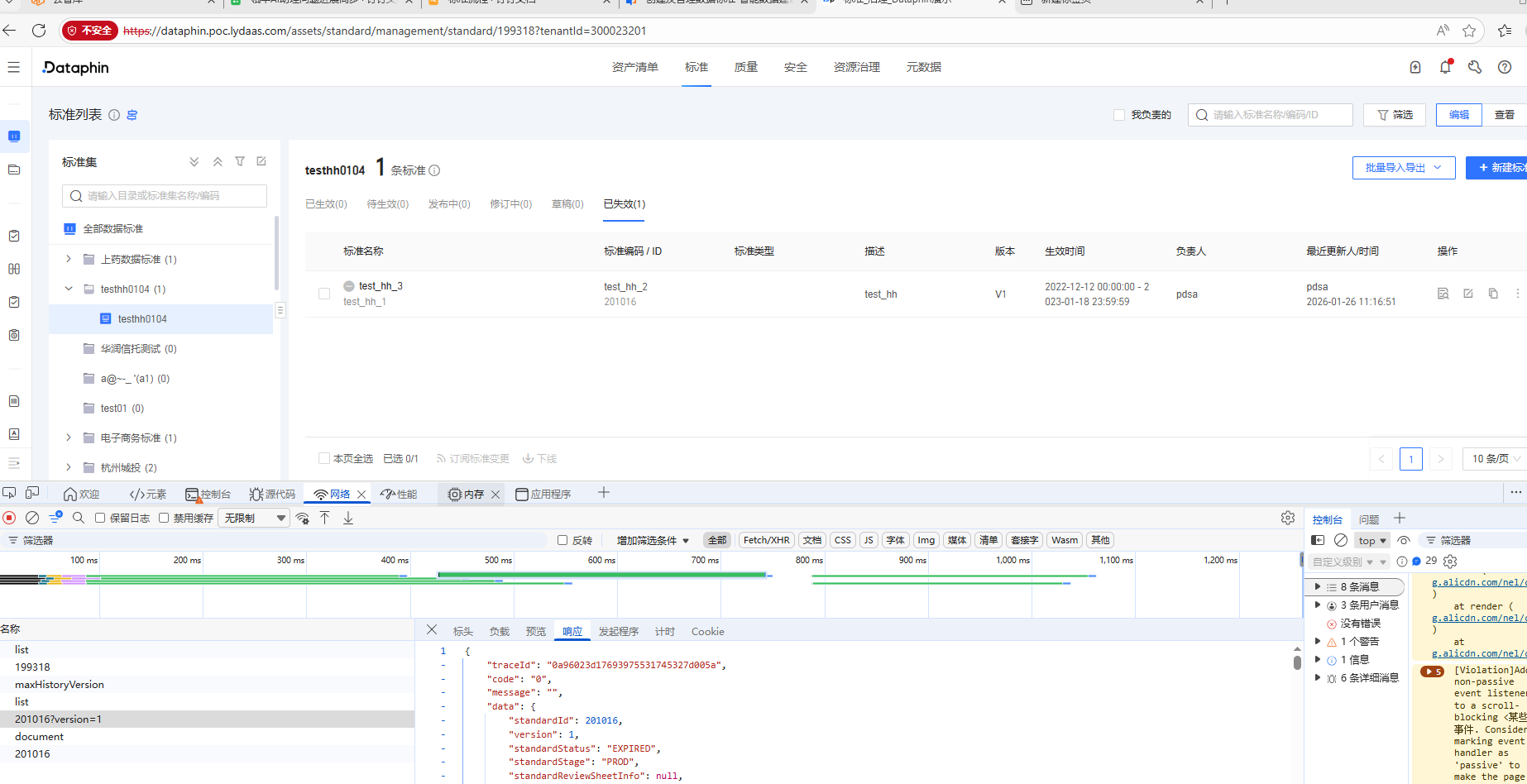1527x784 pixels.
Task: Click the 查看 view button
Action: pos(1504,115)
